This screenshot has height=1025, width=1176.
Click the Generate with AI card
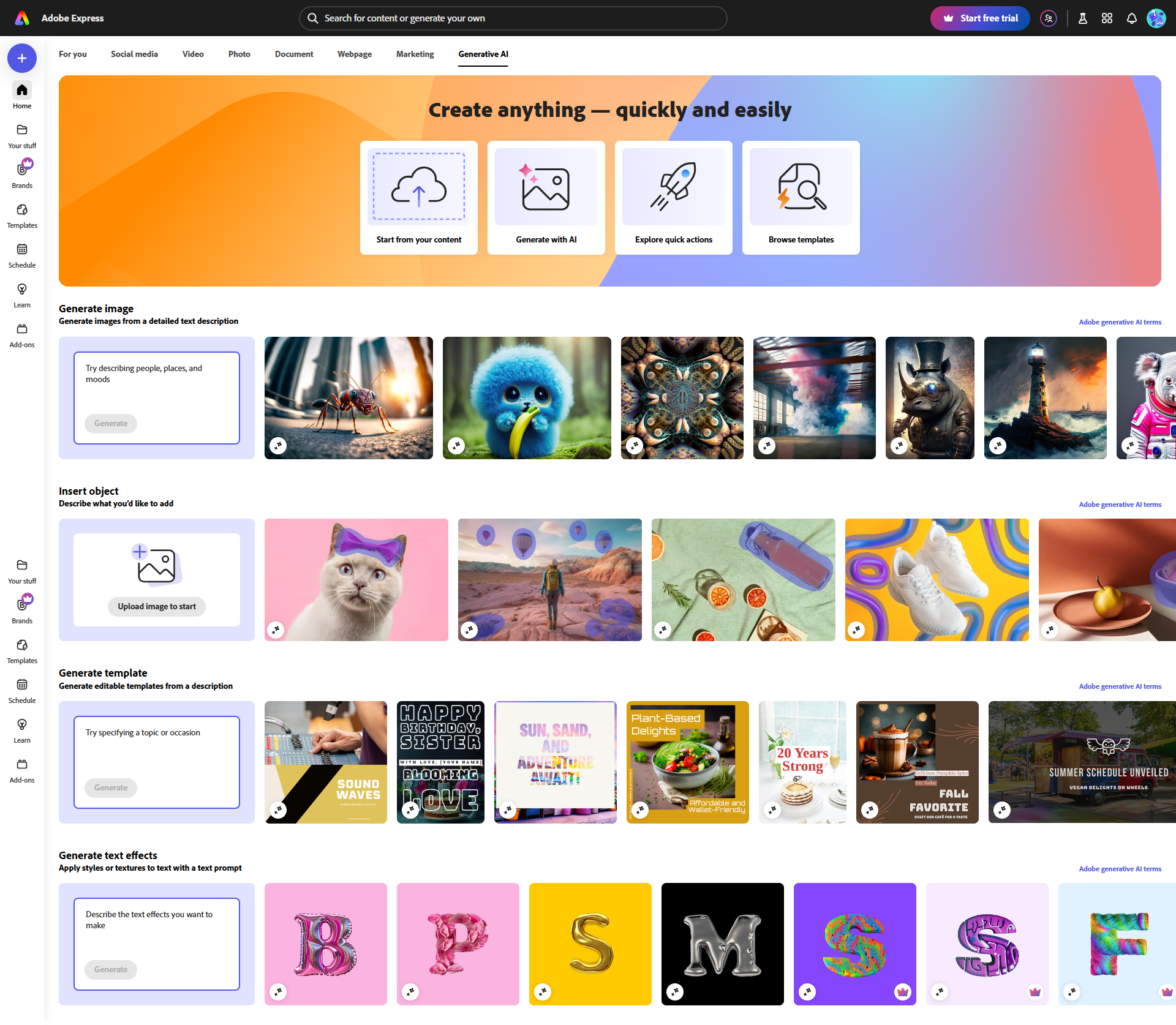click(x=546, y=197)
